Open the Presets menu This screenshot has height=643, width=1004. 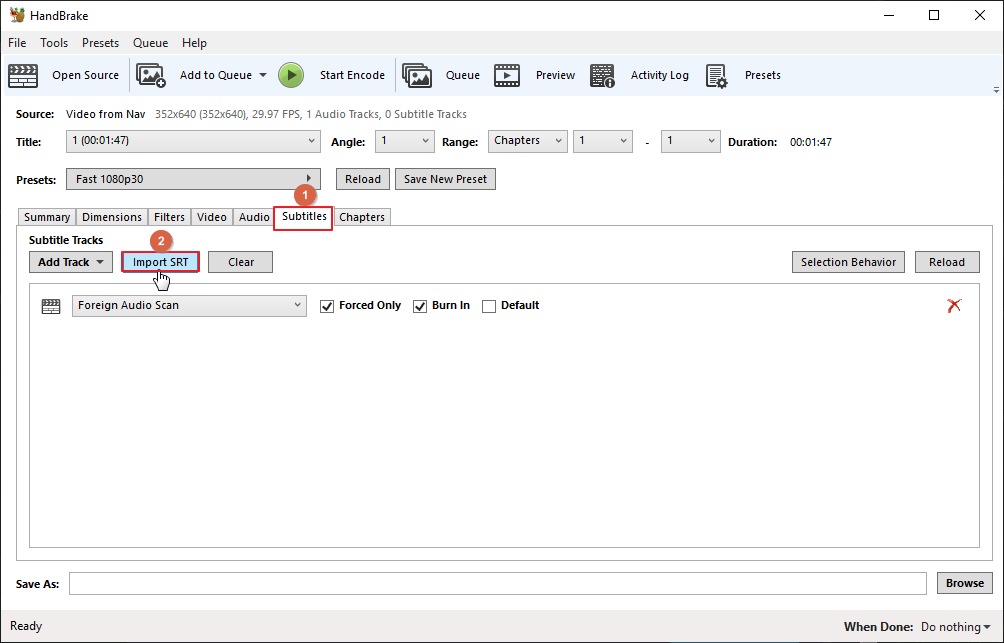101,43
